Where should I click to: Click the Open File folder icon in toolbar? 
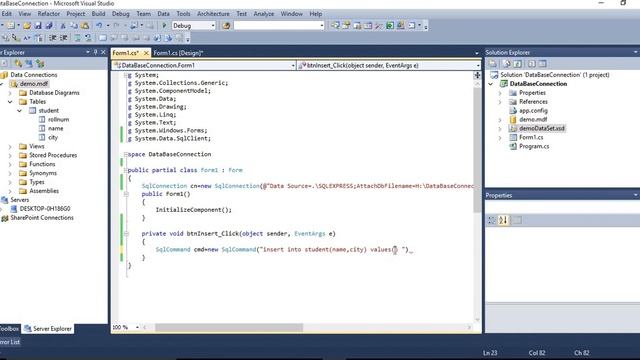tap(27, 26)
